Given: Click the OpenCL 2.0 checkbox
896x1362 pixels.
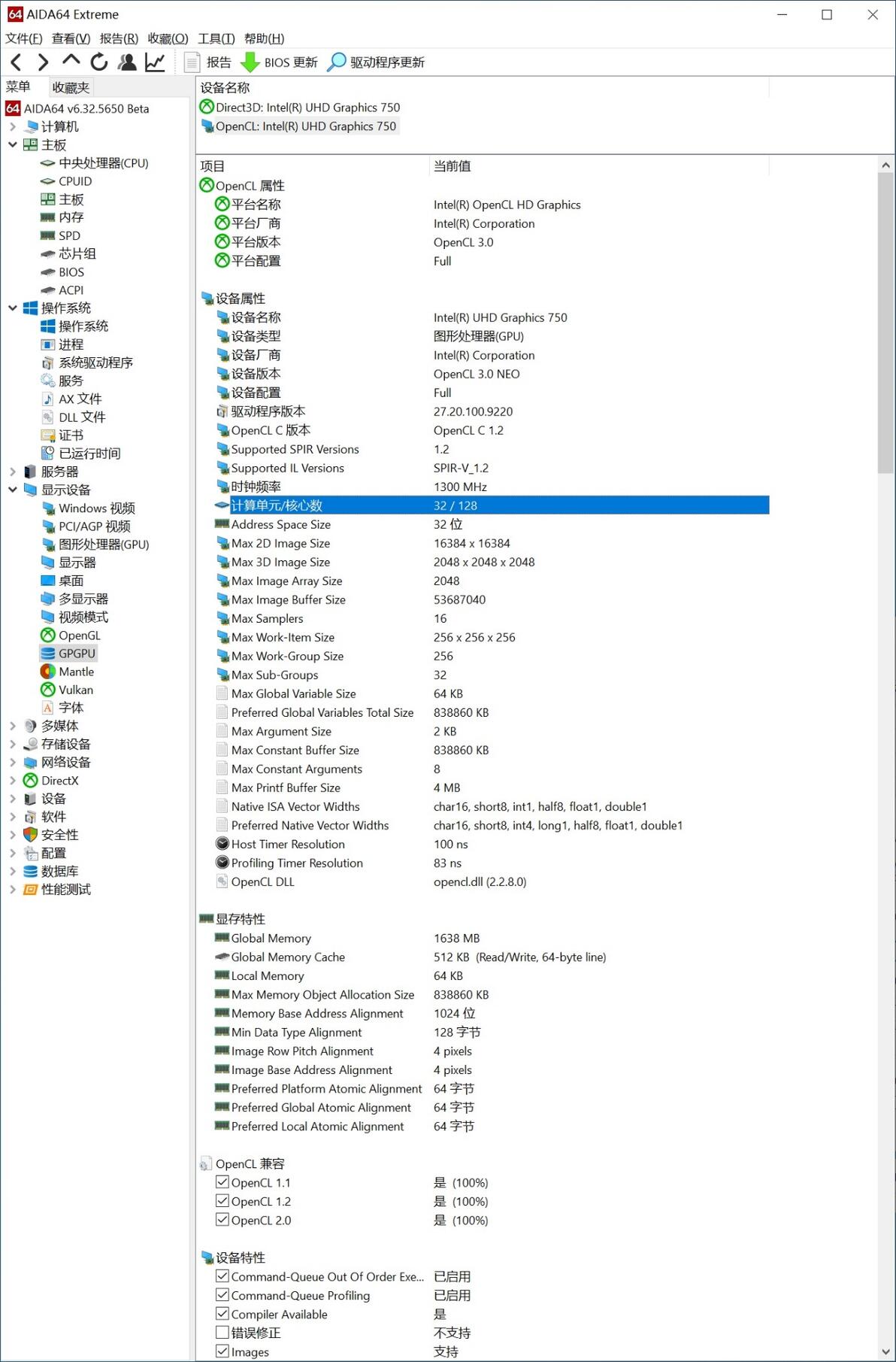Looking at the screenshot, I should [x=222, y=1220].
